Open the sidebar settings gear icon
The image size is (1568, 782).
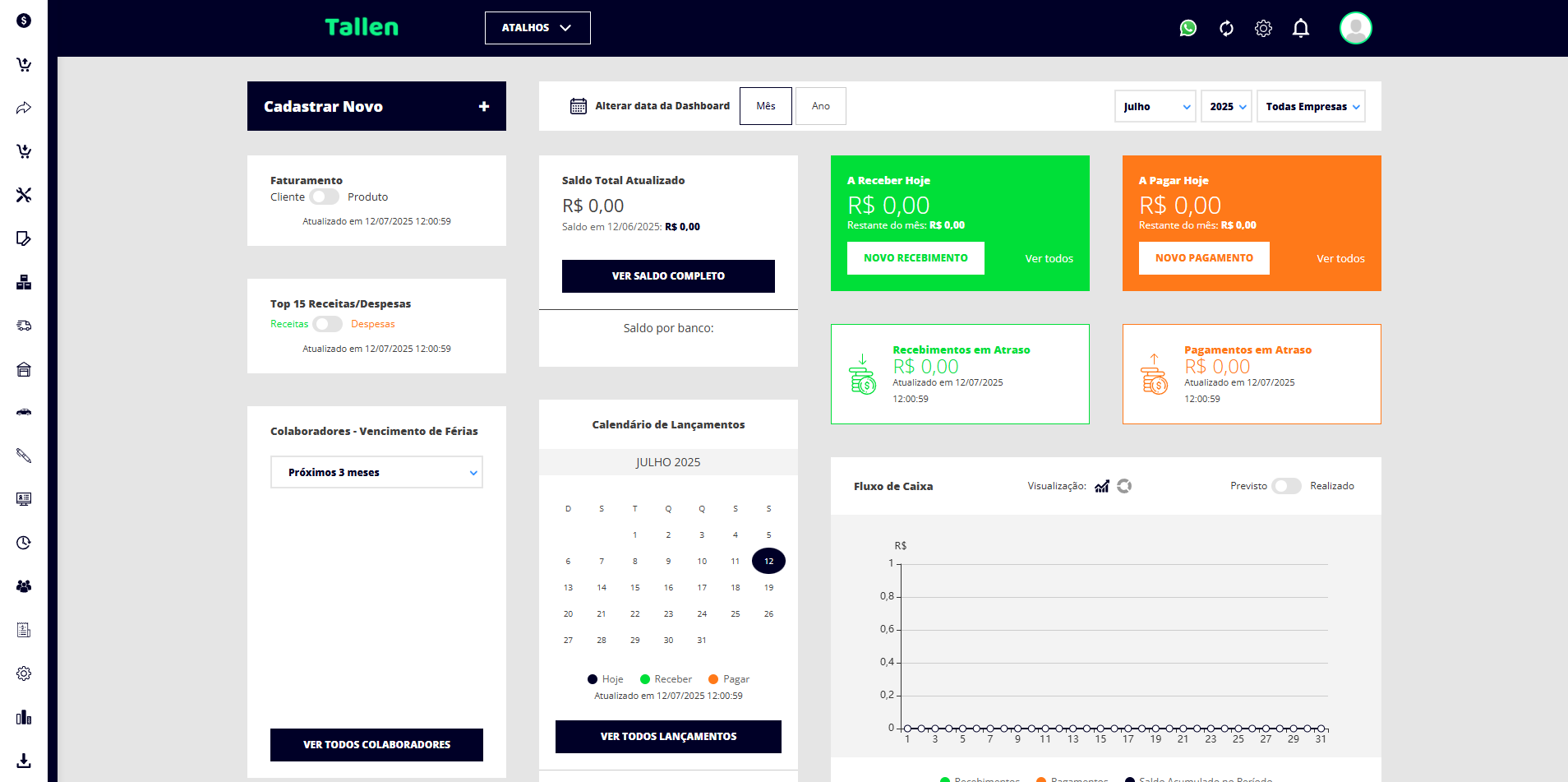point(24,673)
